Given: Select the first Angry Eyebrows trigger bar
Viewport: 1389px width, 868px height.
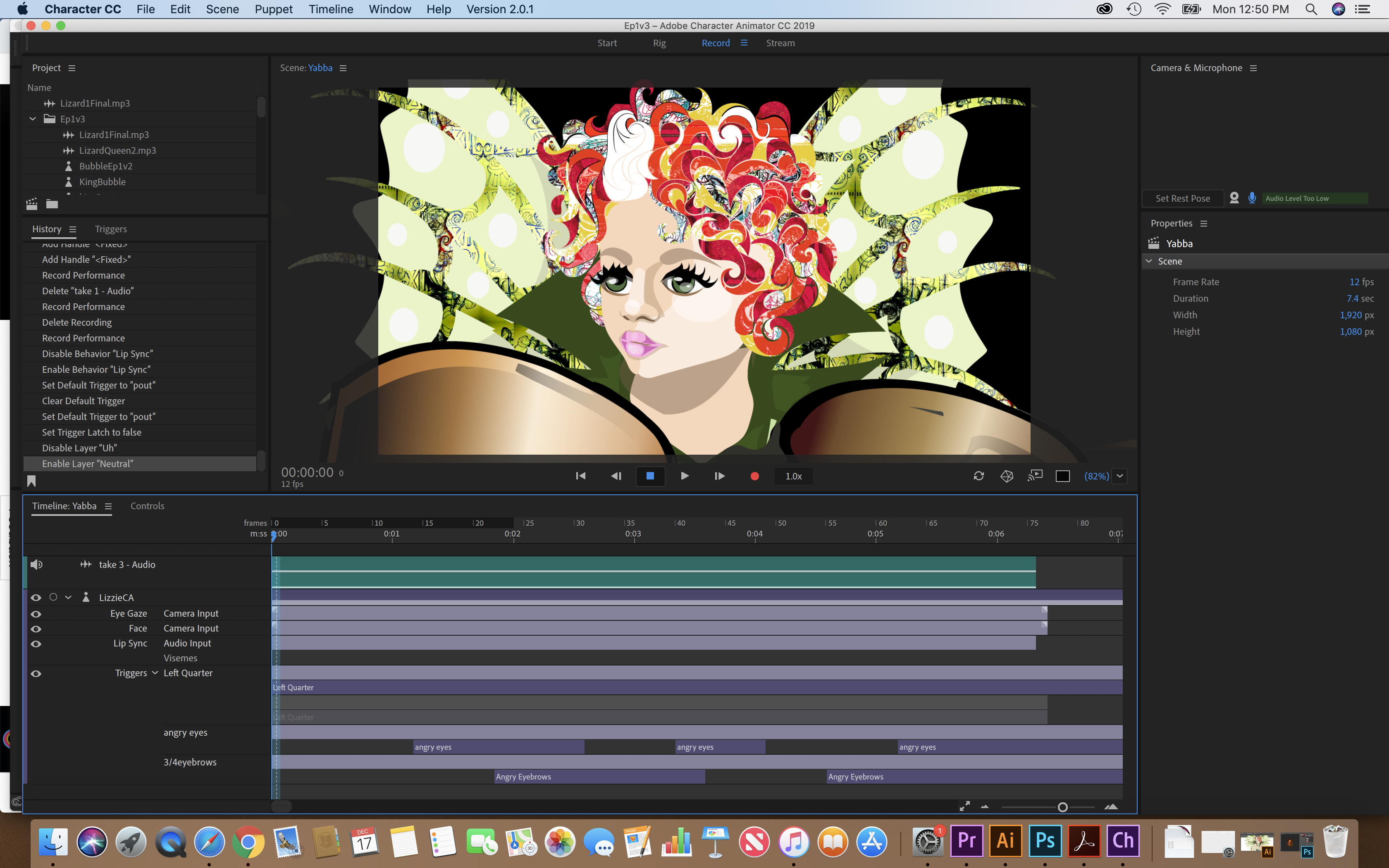Looking at the screenshot, I should (599, 777).
